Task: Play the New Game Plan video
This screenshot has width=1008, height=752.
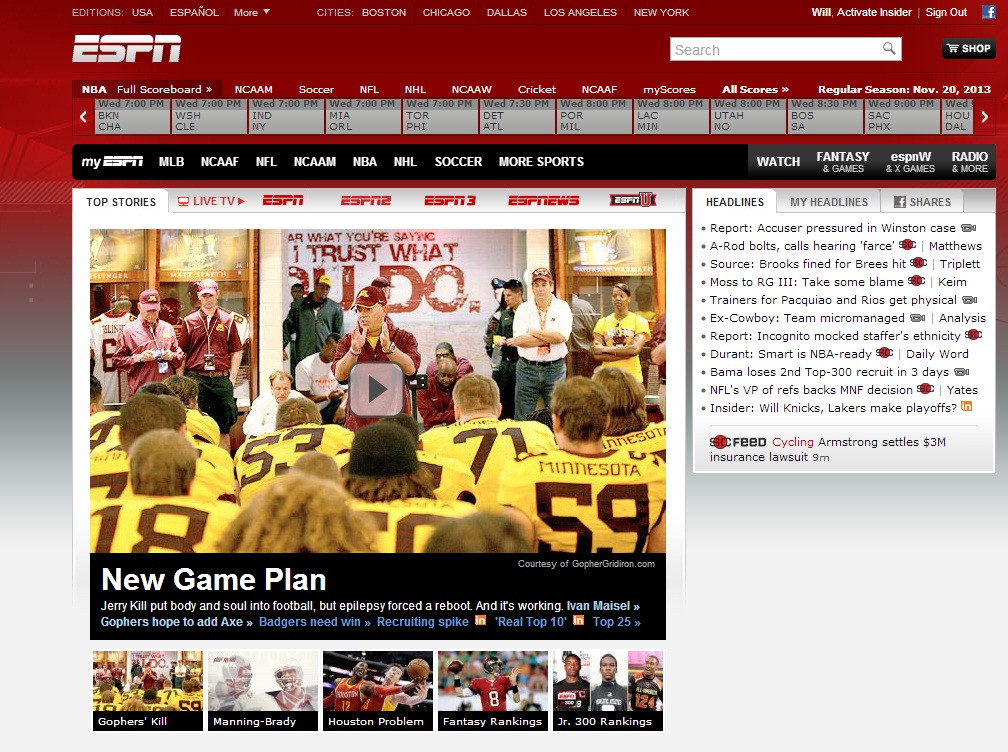Action: 377,389
